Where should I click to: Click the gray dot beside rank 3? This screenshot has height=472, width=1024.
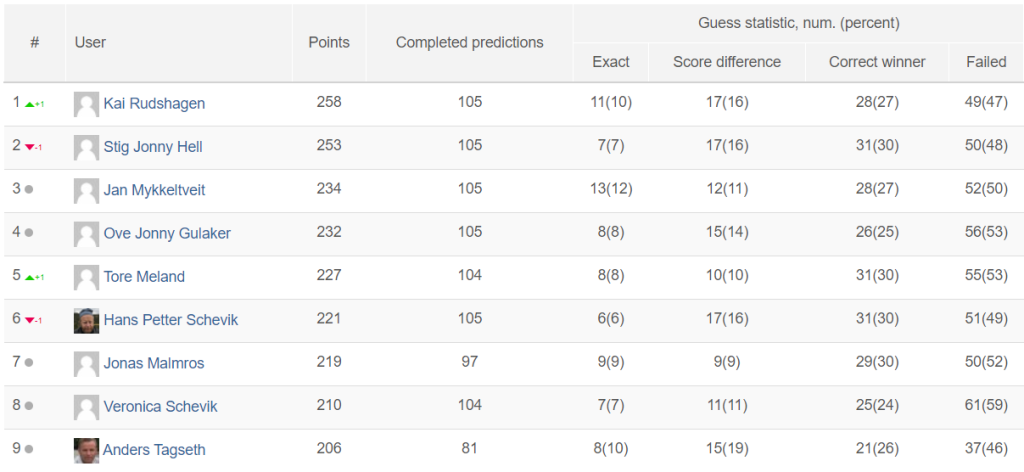[29, 190]
